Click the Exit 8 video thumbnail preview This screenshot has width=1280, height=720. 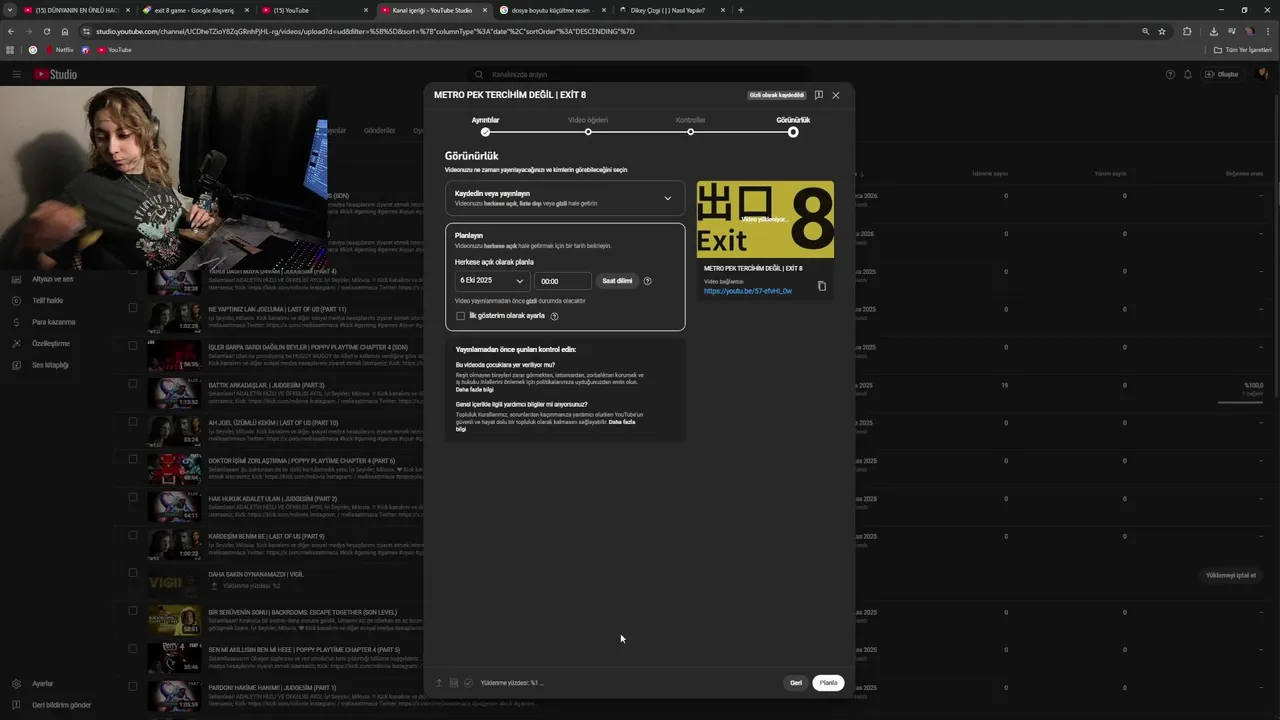[765, 219]
